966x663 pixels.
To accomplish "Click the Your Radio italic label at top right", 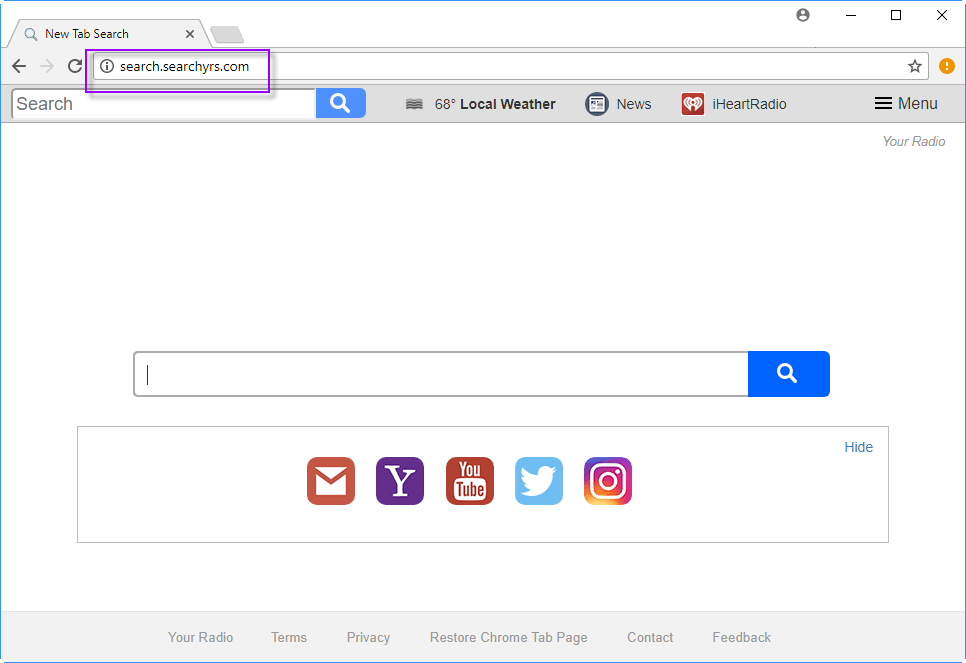I will coord(914,141).
